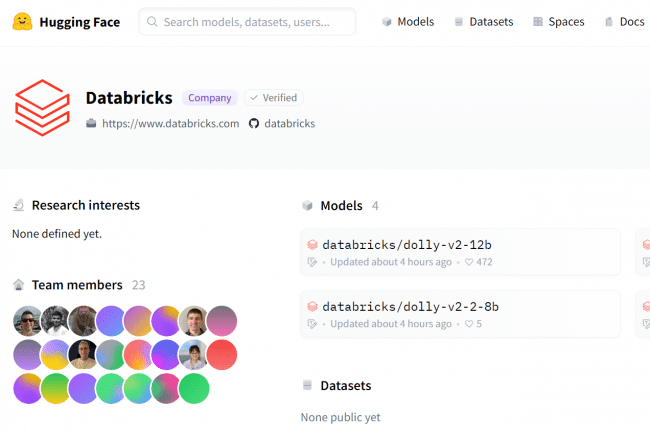Click the Company badge label

tap(210, 98)
